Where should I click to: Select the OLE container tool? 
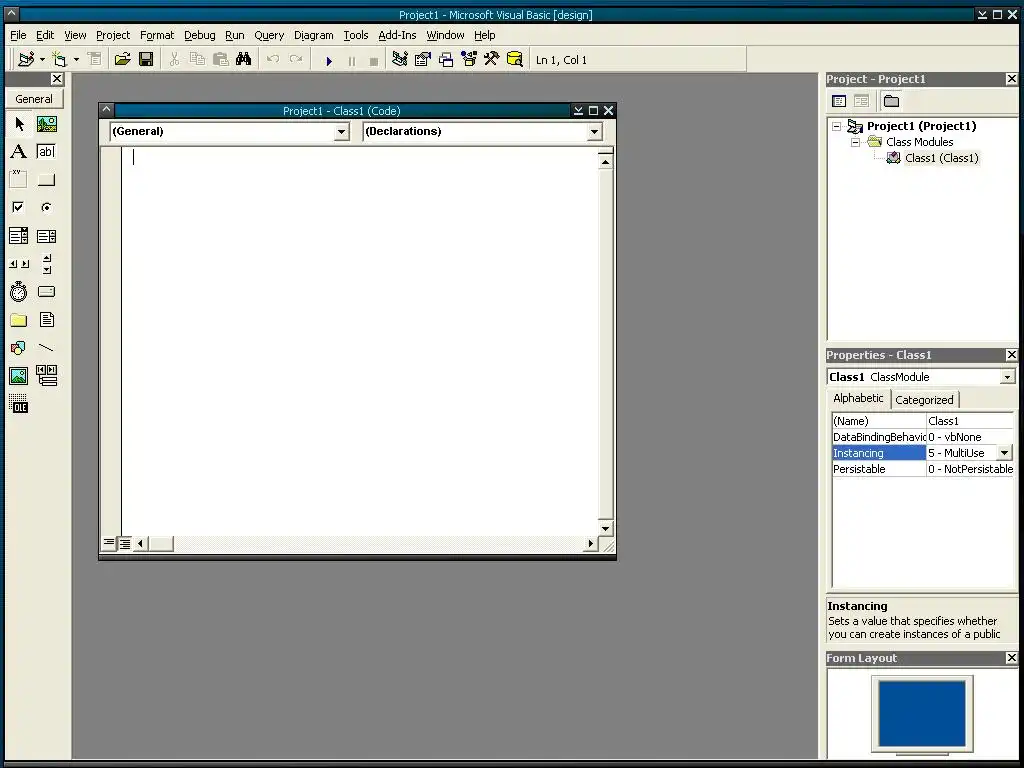19,404
